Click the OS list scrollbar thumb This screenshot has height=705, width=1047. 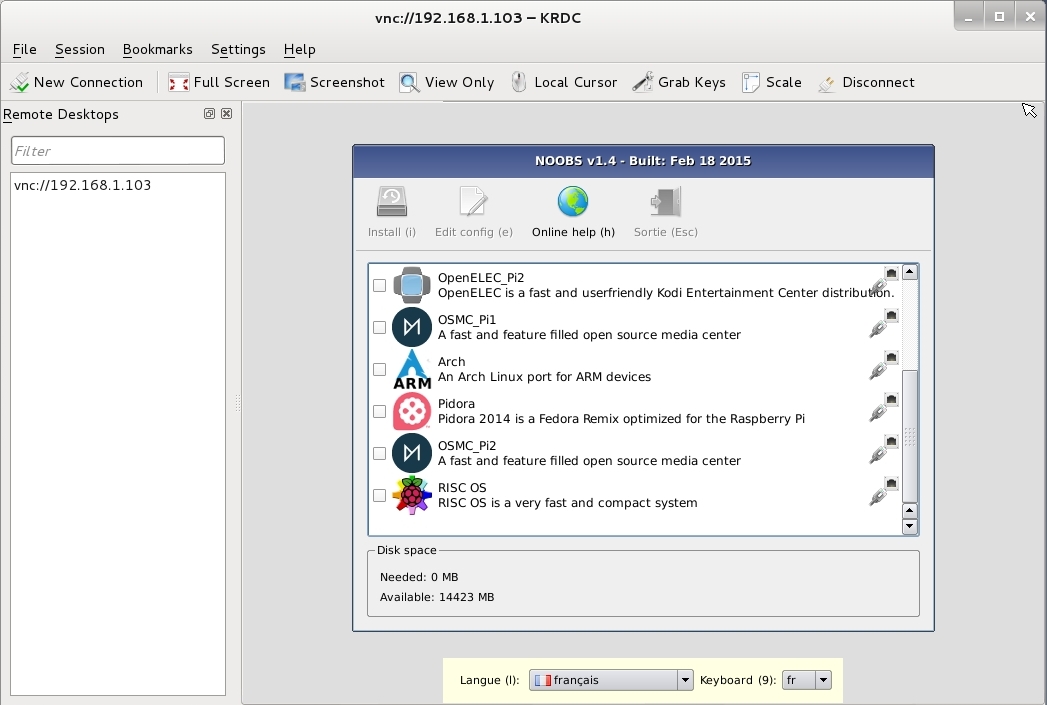coord(909,435)
